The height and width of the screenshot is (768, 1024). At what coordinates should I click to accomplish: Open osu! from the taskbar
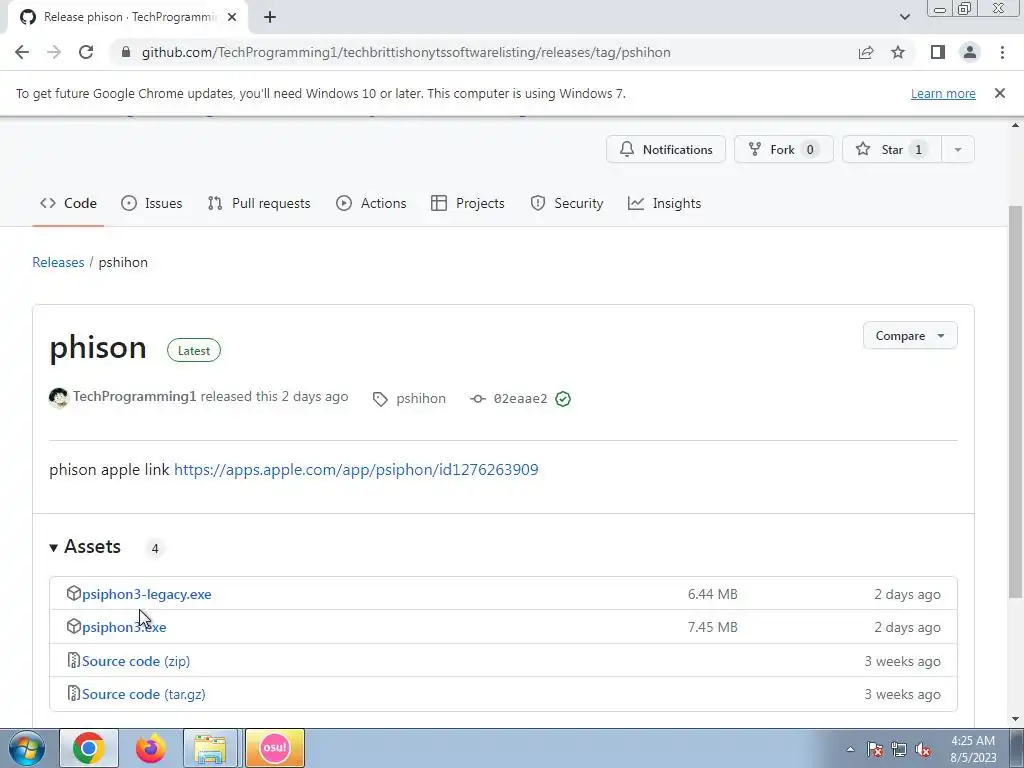tap(274, 748)
